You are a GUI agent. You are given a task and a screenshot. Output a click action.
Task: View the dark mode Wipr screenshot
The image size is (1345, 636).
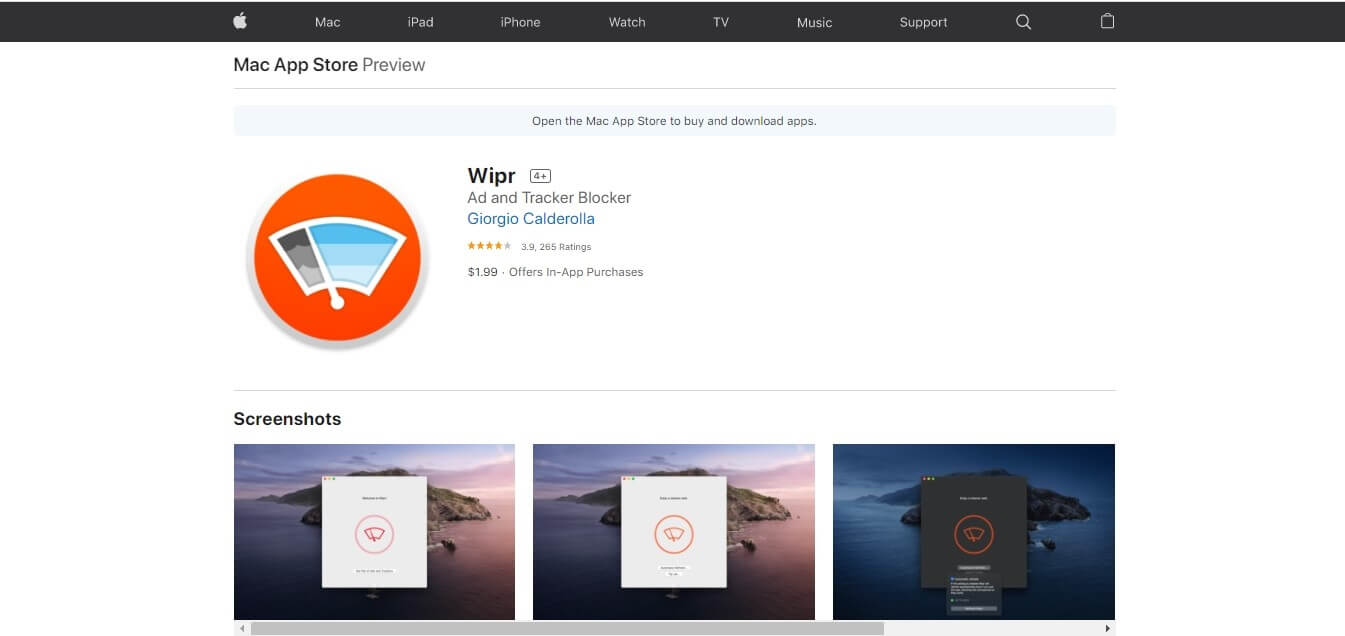coord(973,532)
